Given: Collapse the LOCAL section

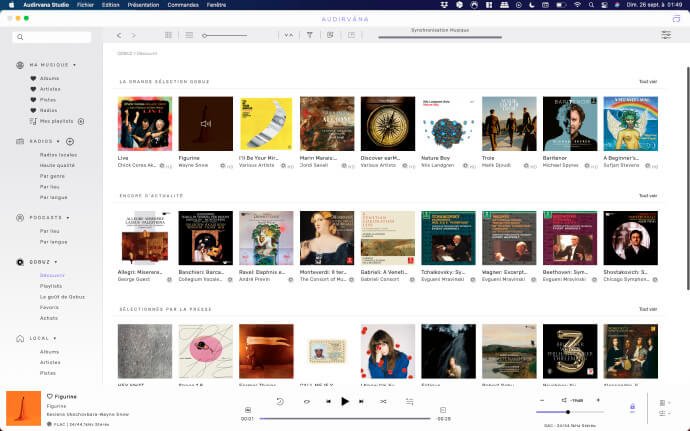Looking at the screenshot, I should coord(55,339).
